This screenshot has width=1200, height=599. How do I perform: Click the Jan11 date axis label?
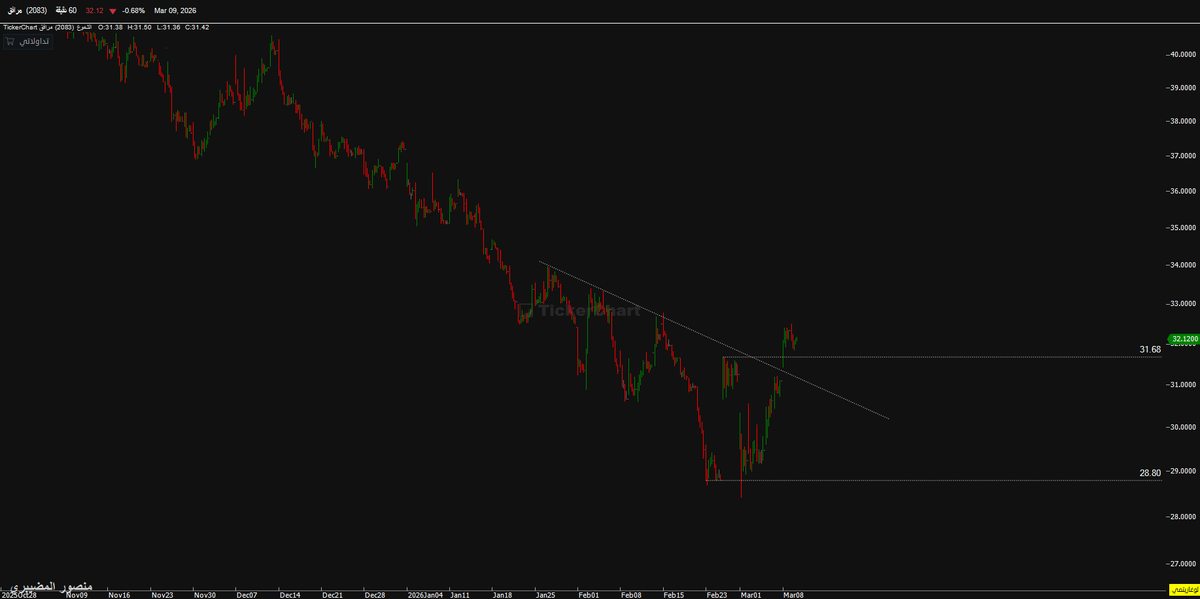(460, 594)
